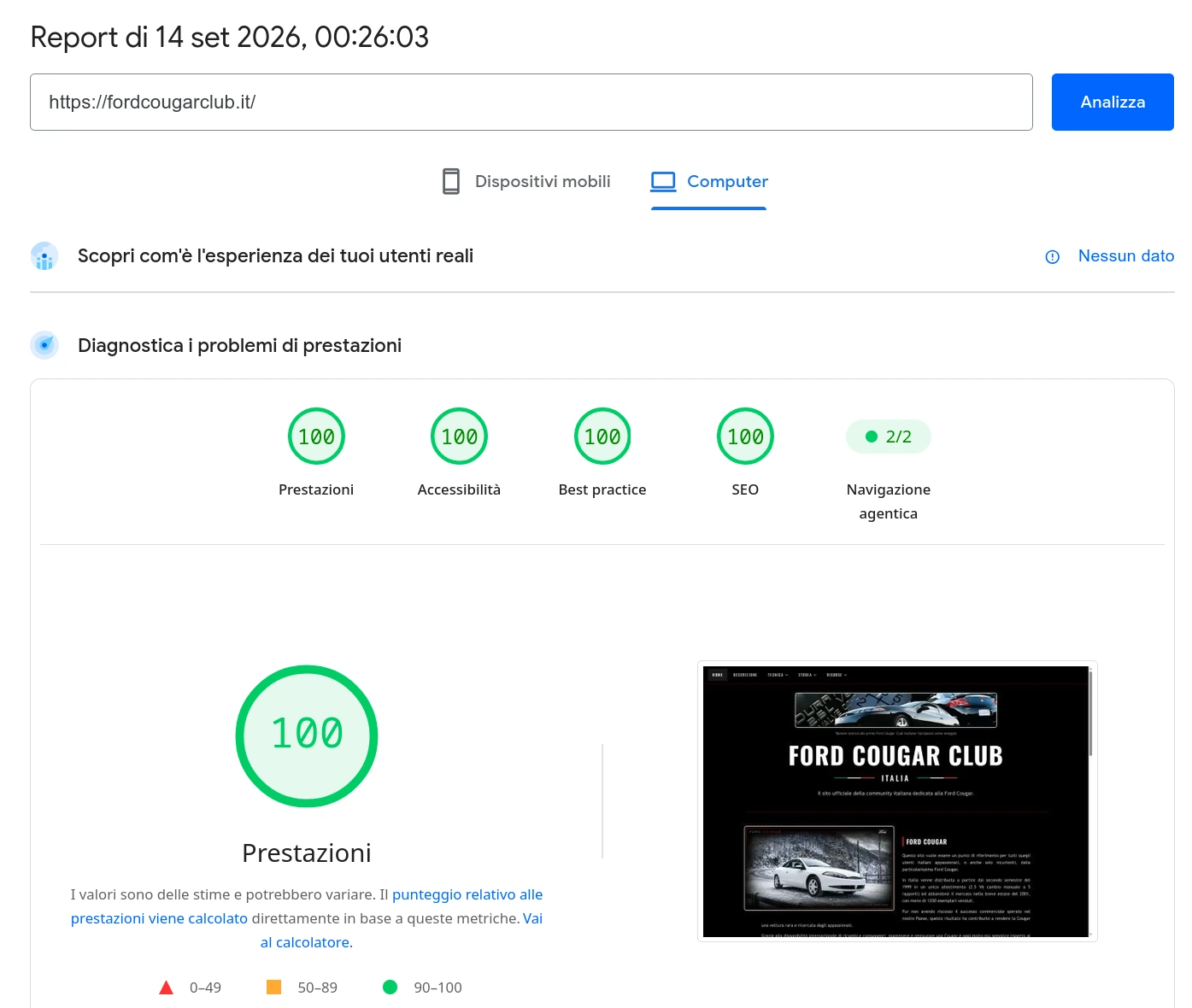This screenshot has width=1192, height=1008.
Task: Switch to Dispositivi mobili tab
Action: click(526, 181)
